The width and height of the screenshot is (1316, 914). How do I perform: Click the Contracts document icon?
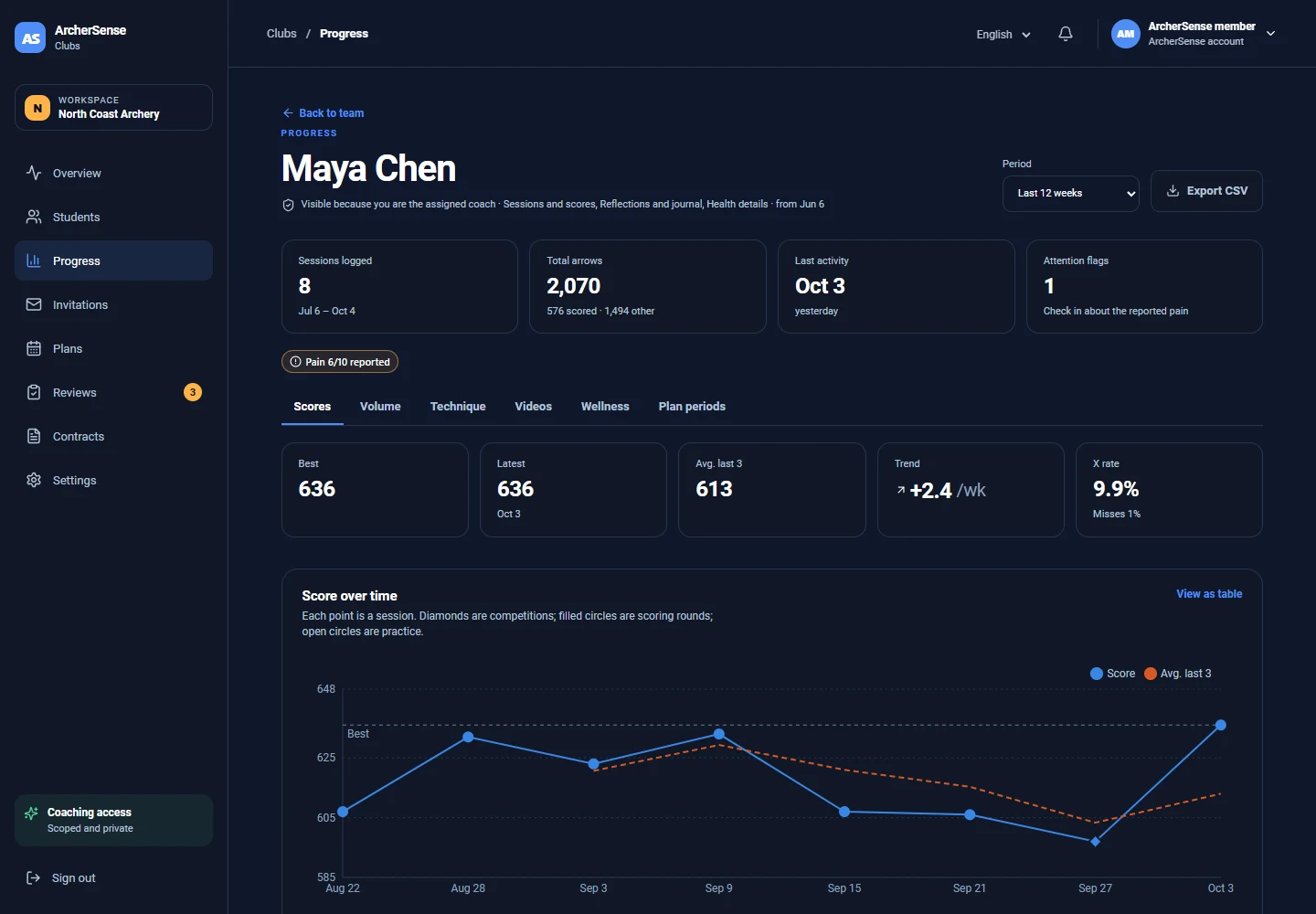(34, 436)
